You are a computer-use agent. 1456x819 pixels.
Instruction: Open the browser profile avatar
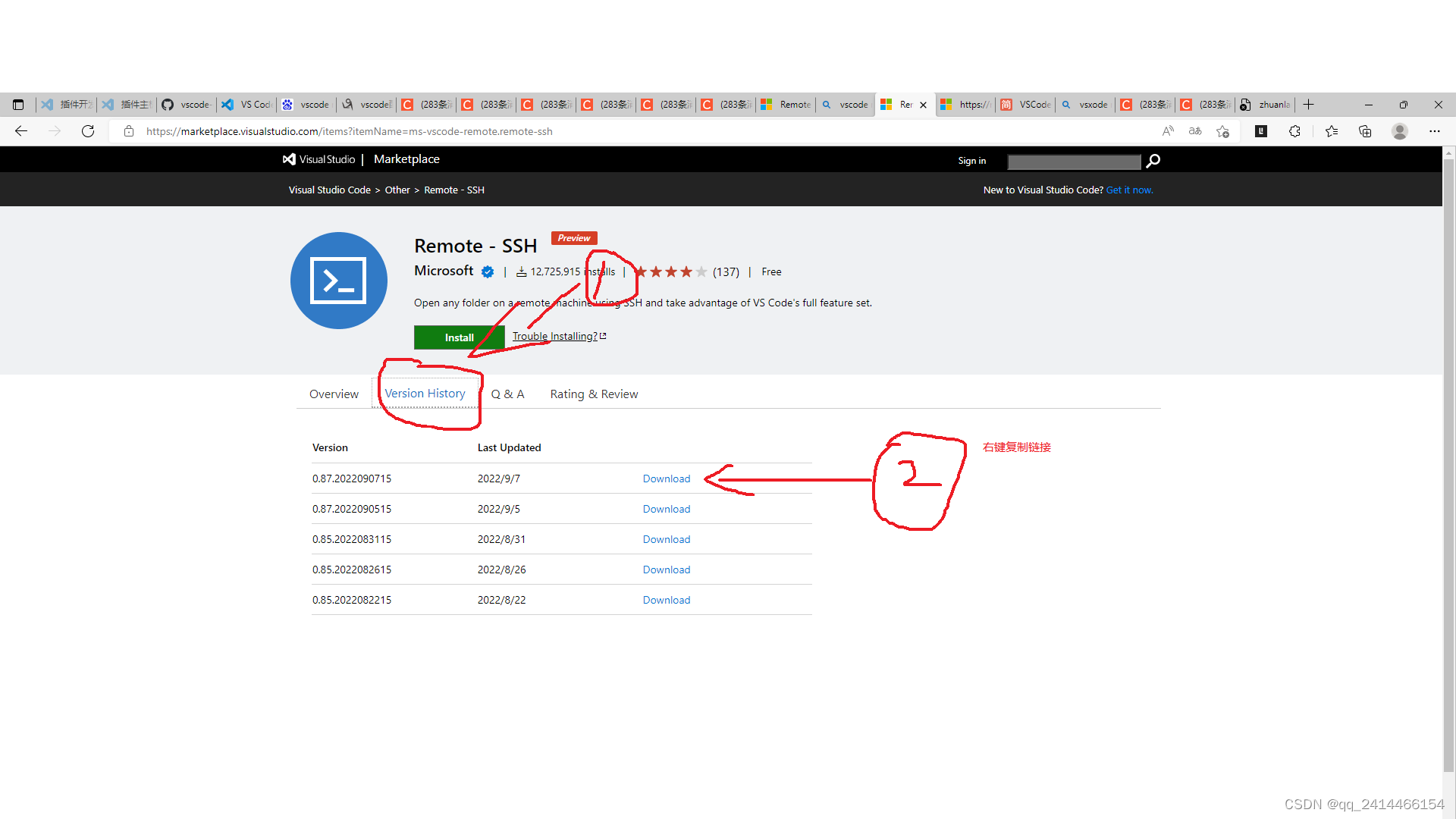1400,131
